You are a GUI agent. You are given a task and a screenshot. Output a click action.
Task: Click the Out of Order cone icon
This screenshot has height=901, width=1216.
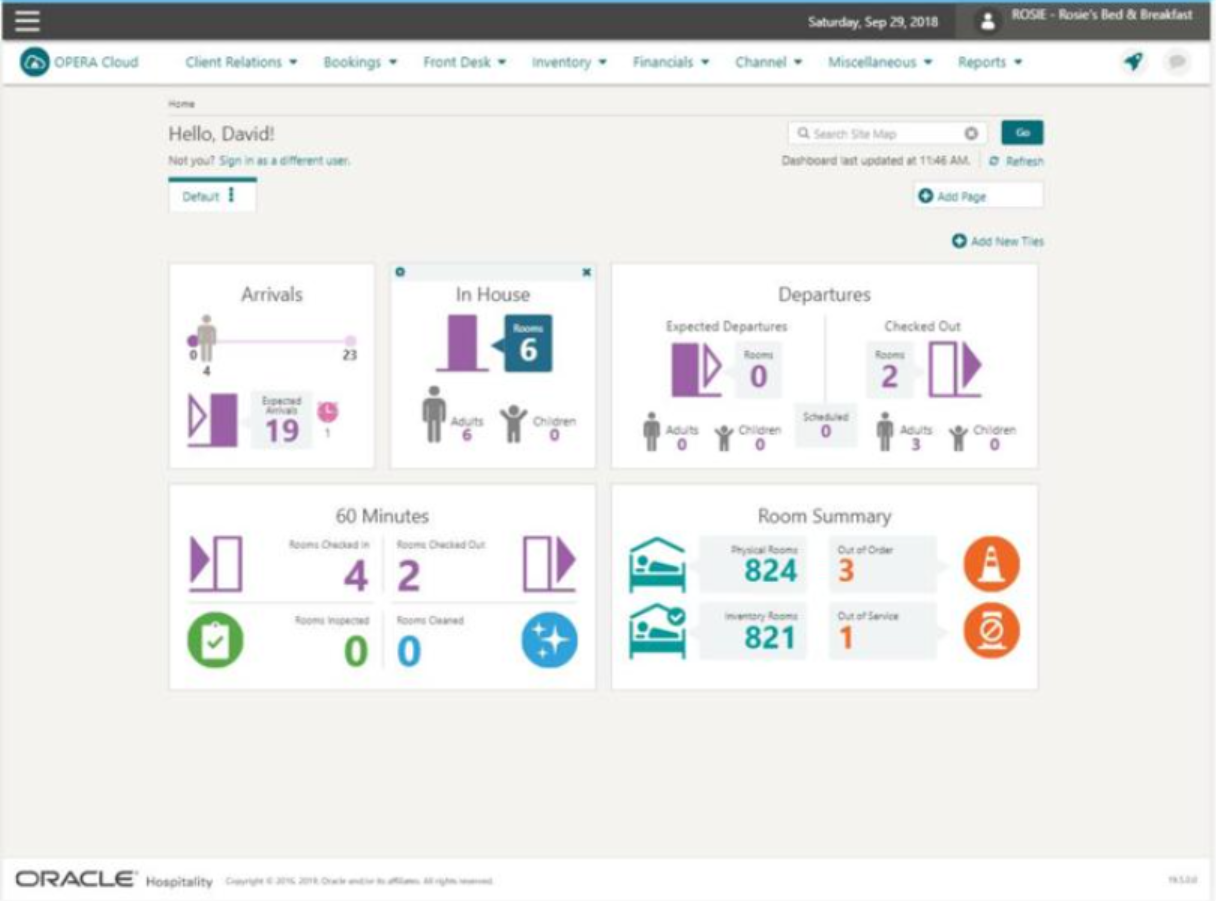pos(992,565)
